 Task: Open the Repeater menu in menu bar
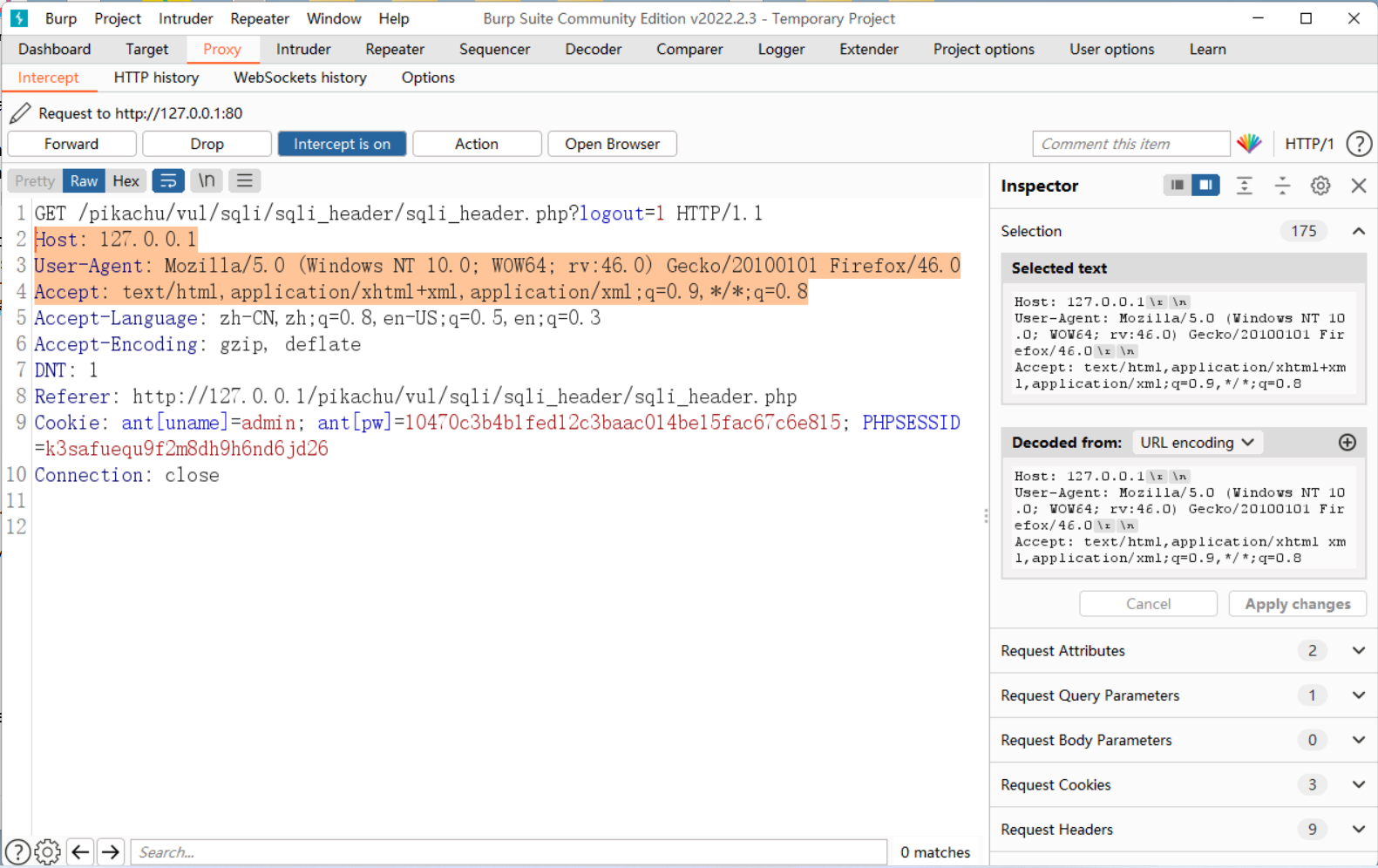260,18
